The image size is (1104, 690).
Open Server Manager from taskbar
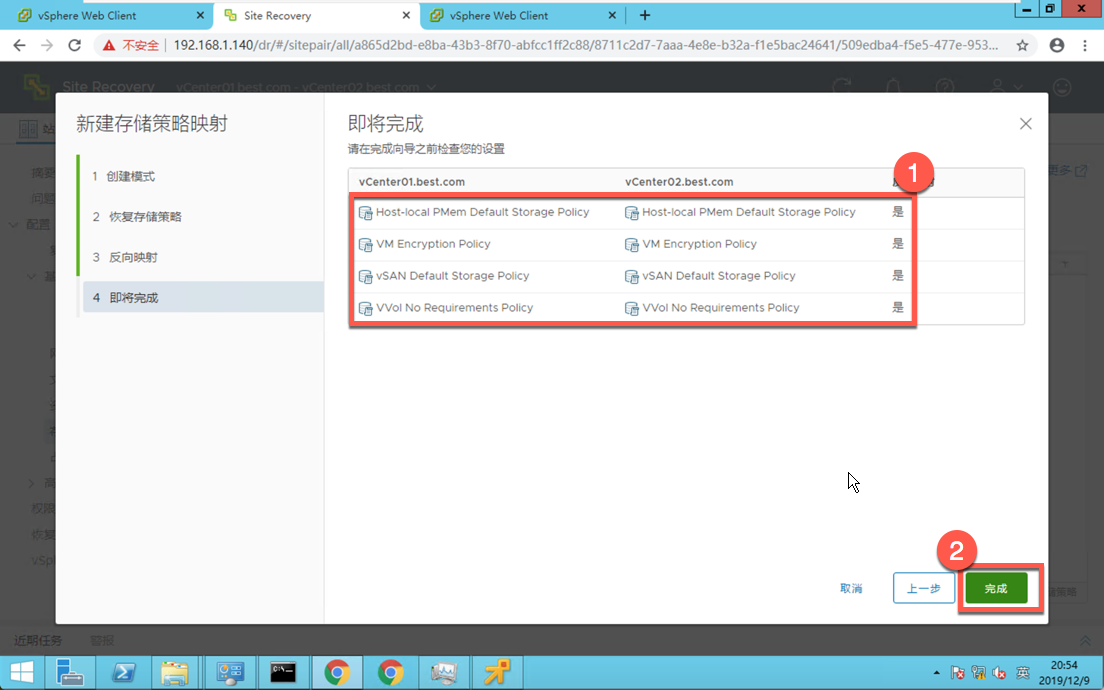[x=70, y=672]
